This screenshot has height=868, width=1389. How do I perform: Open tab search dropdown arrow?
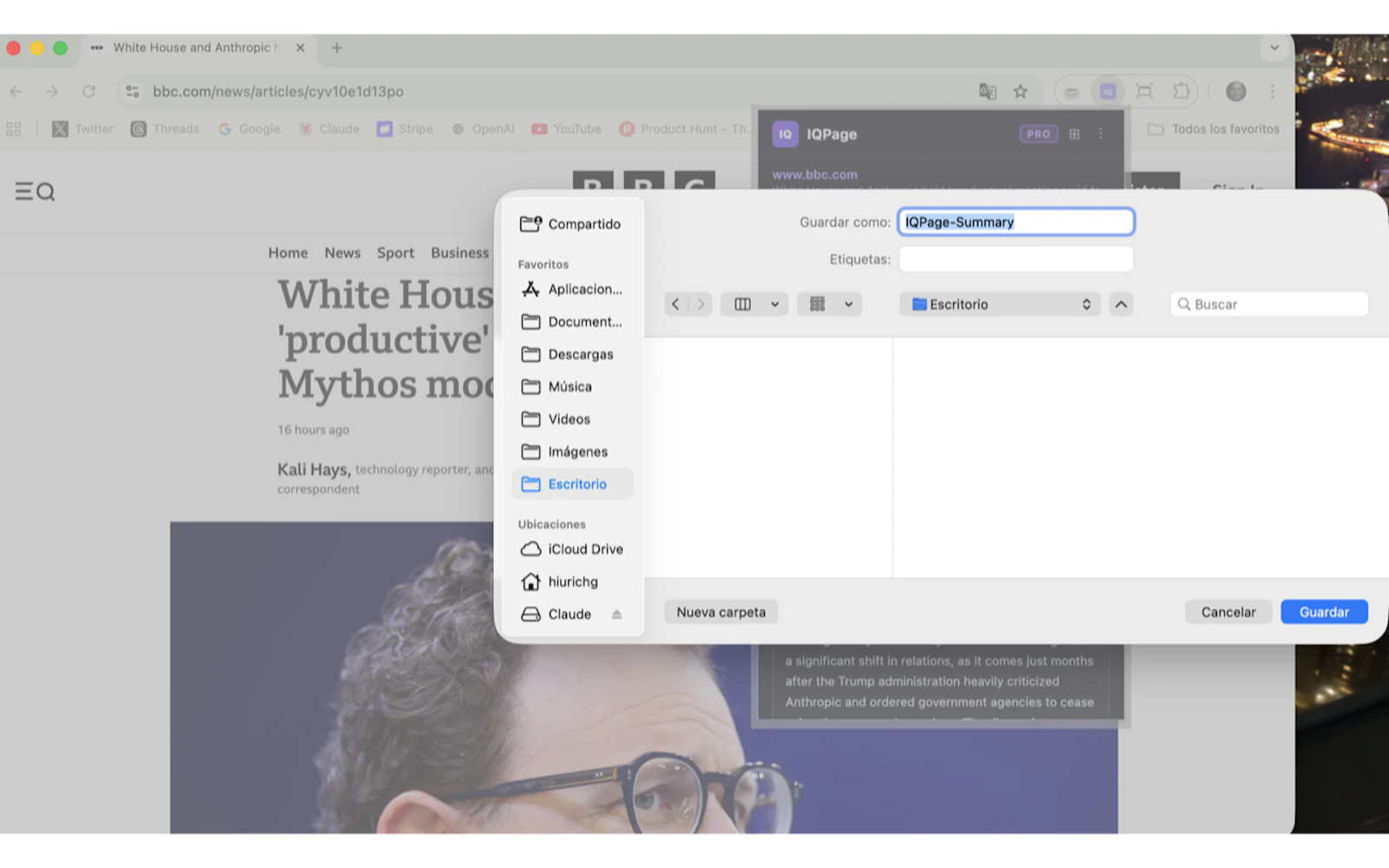coord(1274,48)
